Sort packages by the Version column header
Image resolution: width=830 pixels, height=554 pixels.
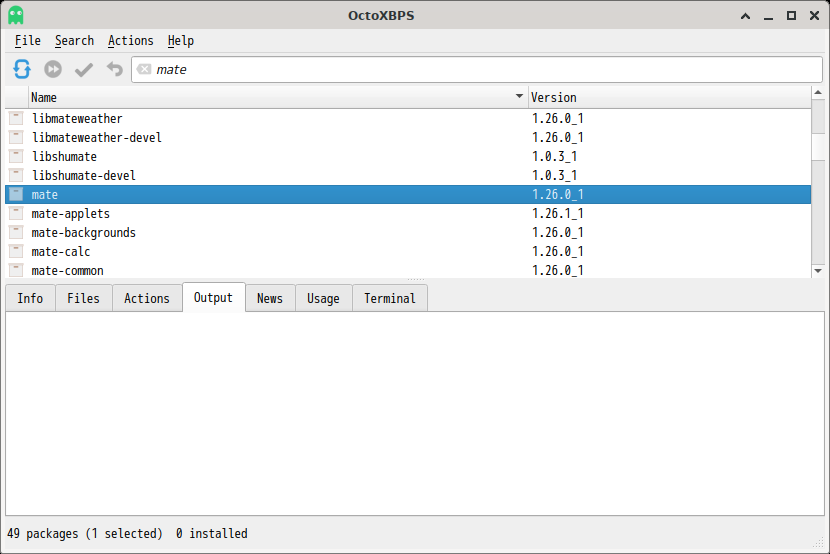click(x=670, y=97)
